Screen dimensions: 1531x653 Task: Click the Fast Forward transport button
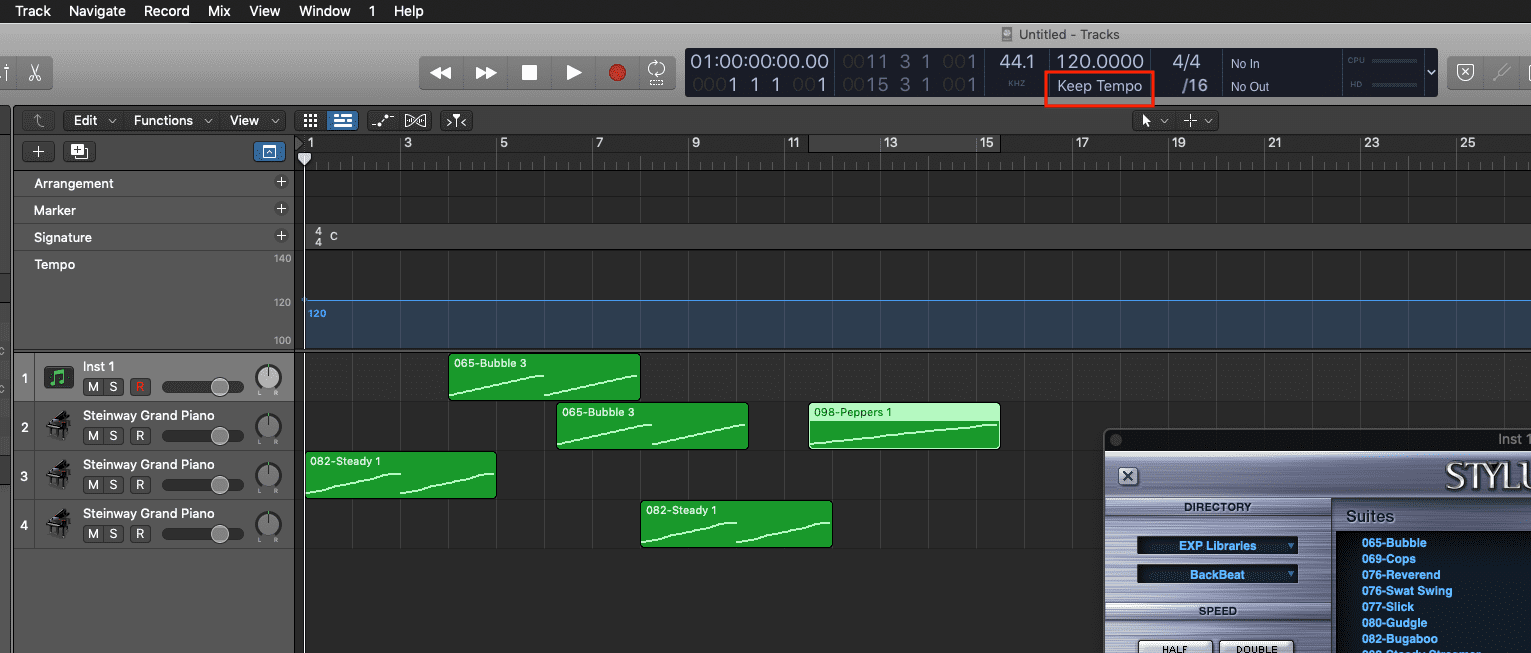click(486, 72)
